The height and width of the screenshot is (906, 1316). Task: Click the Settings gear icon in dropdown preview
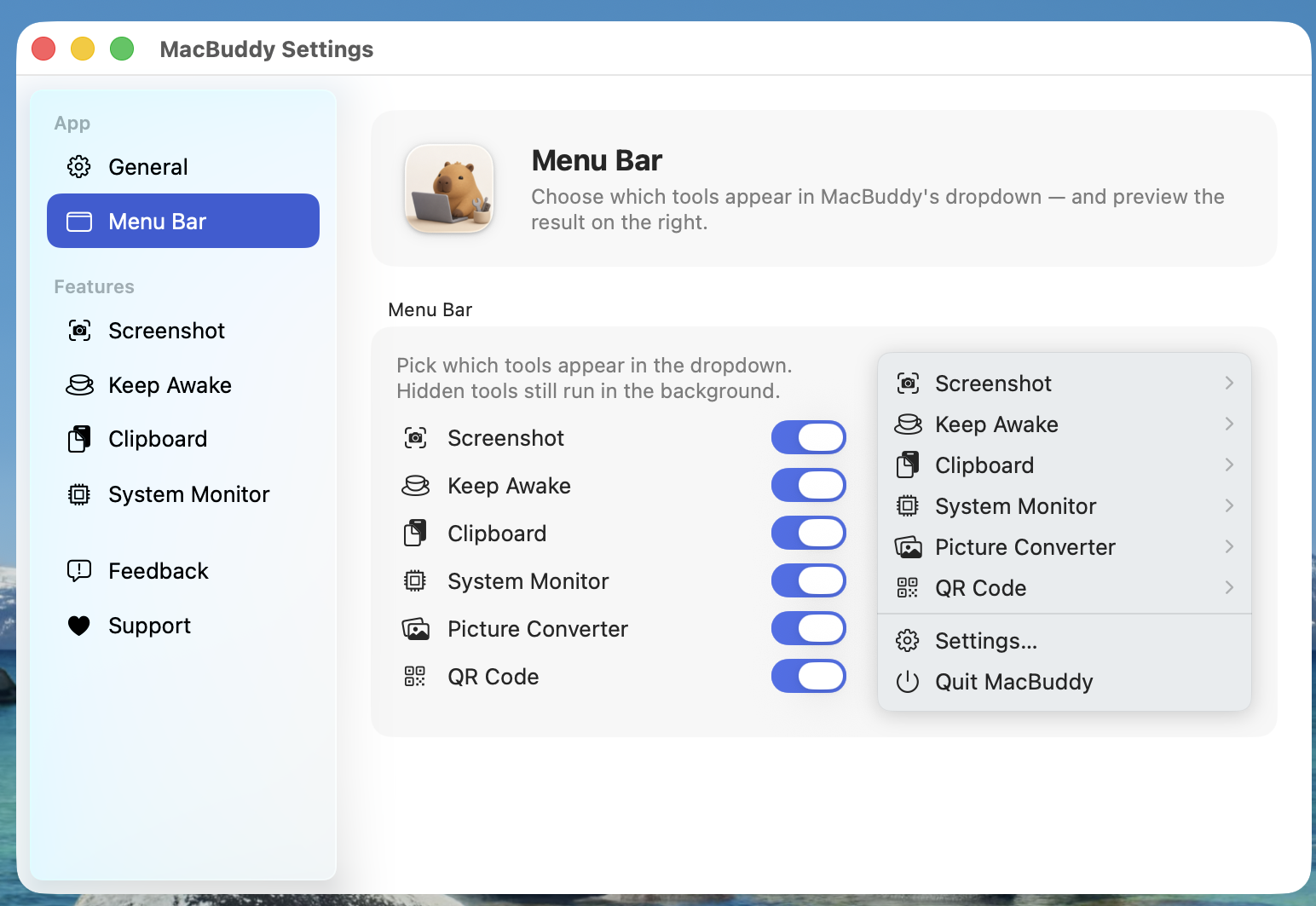click(908, 641)
